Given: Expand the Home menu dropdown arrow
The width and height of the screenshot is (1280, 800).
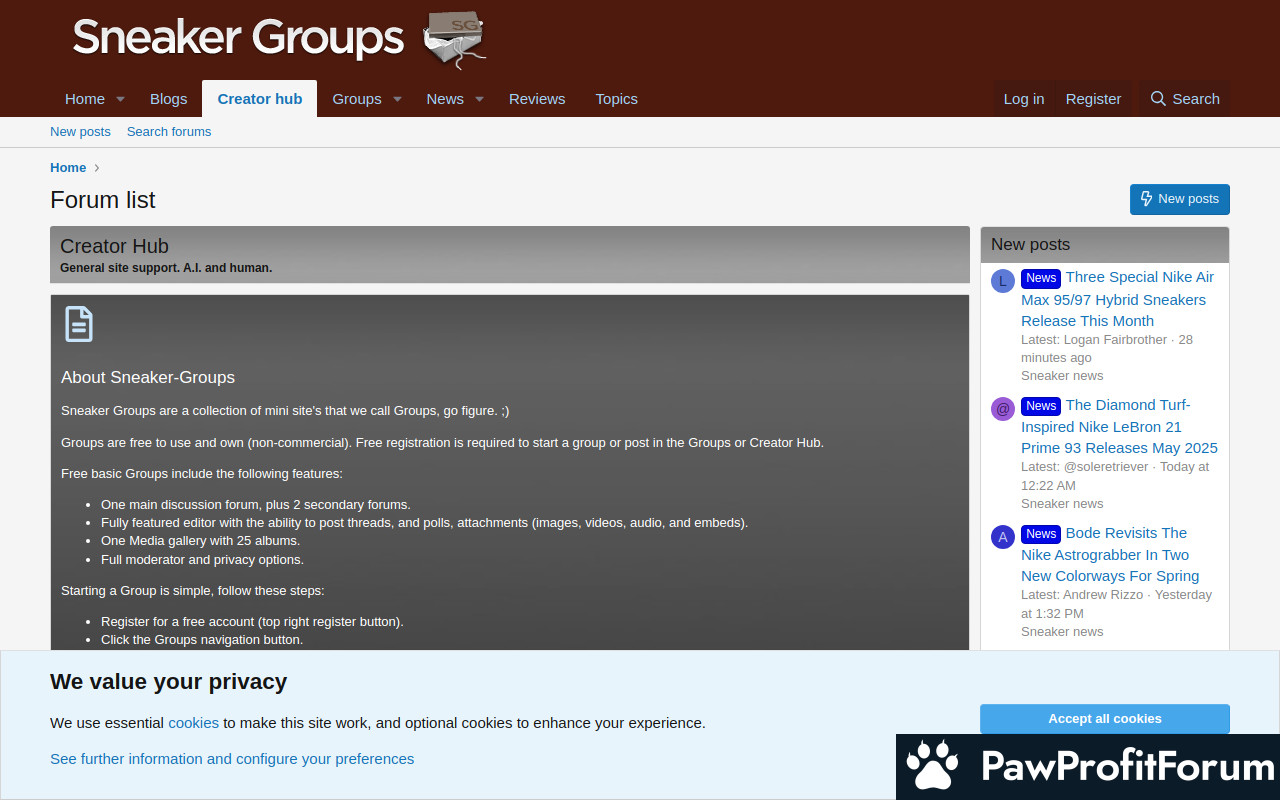Looking at the screenshot, I should click(120, 99).
